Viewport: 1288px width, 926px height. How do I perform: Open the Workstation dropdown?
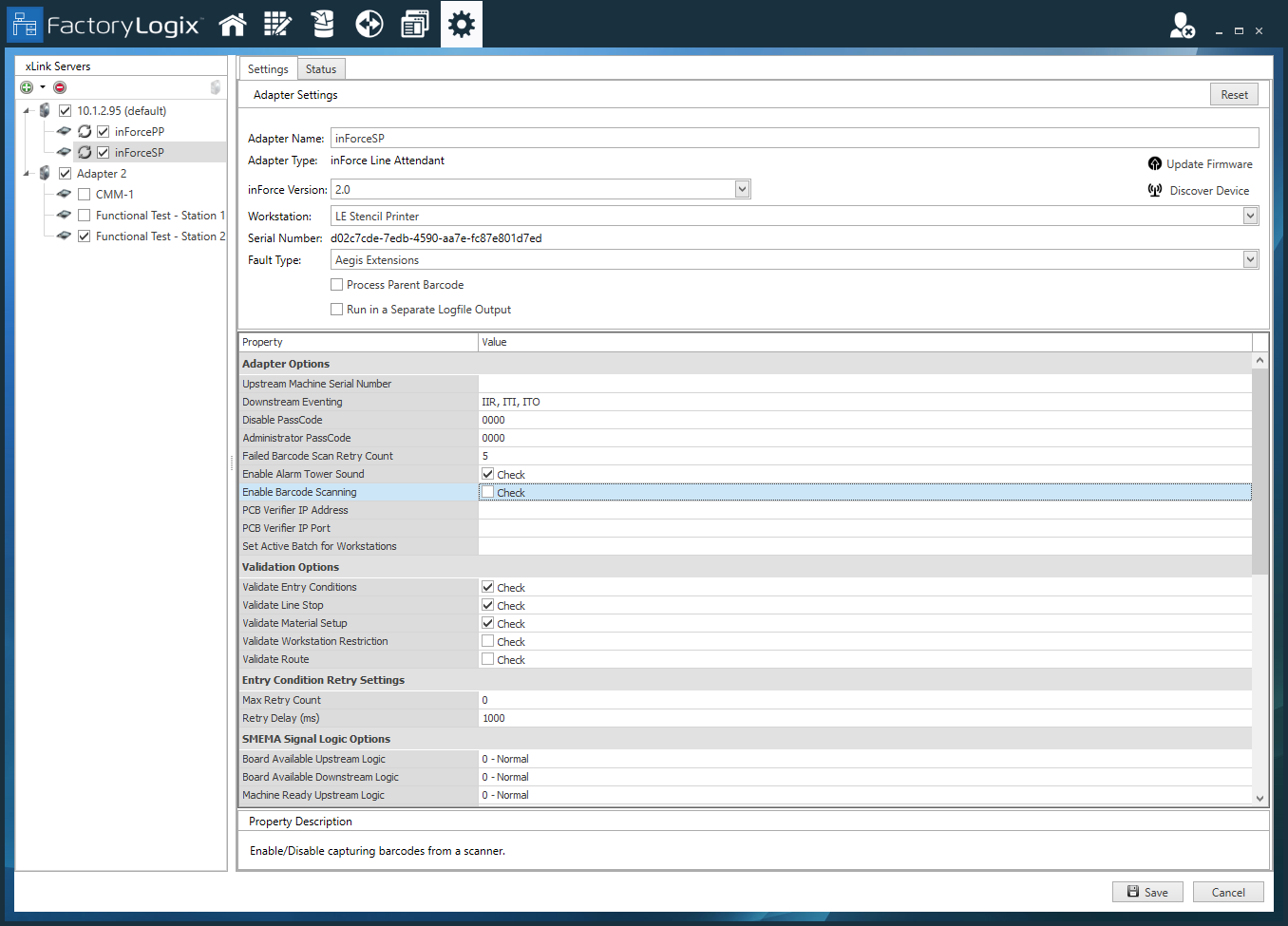coord(1251,216)
